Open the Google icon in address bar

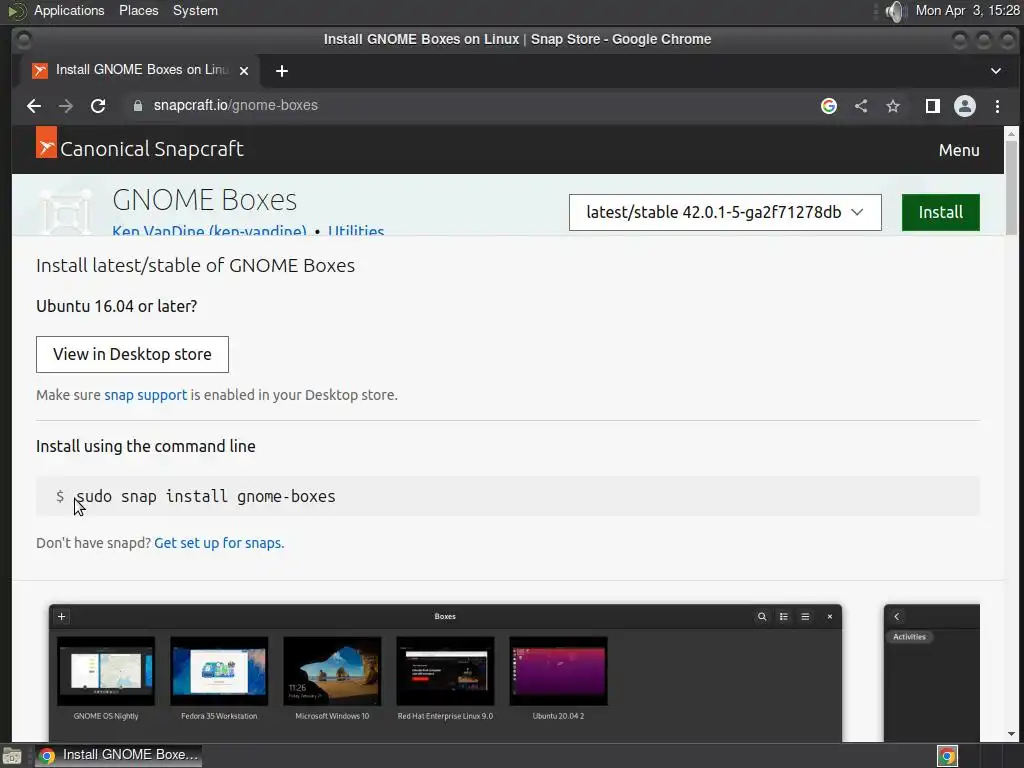tap(829, 106)
